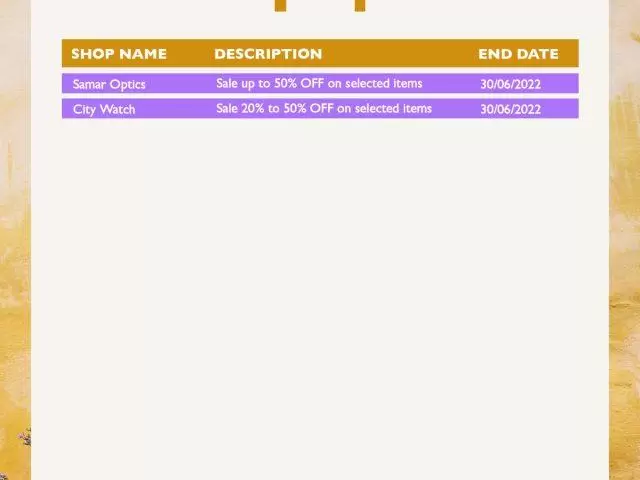The width and height of the screenshot is (640, 480).
Task: Click the left gold bar above table
Action: tap(280, 6)
